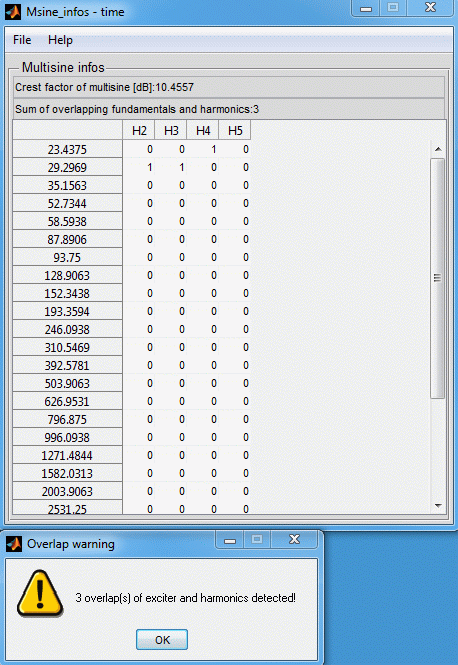Click the H3 cell of row 93.75

[170, 257]
